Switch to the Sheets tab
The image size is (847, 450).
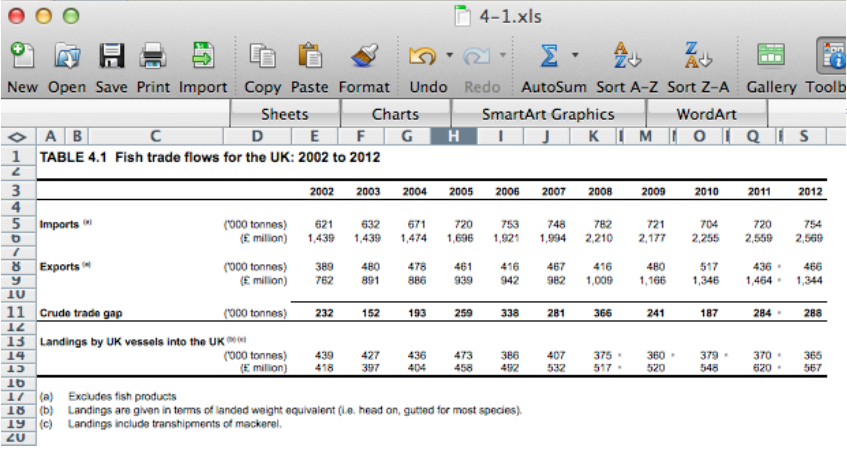coord(284,114)
